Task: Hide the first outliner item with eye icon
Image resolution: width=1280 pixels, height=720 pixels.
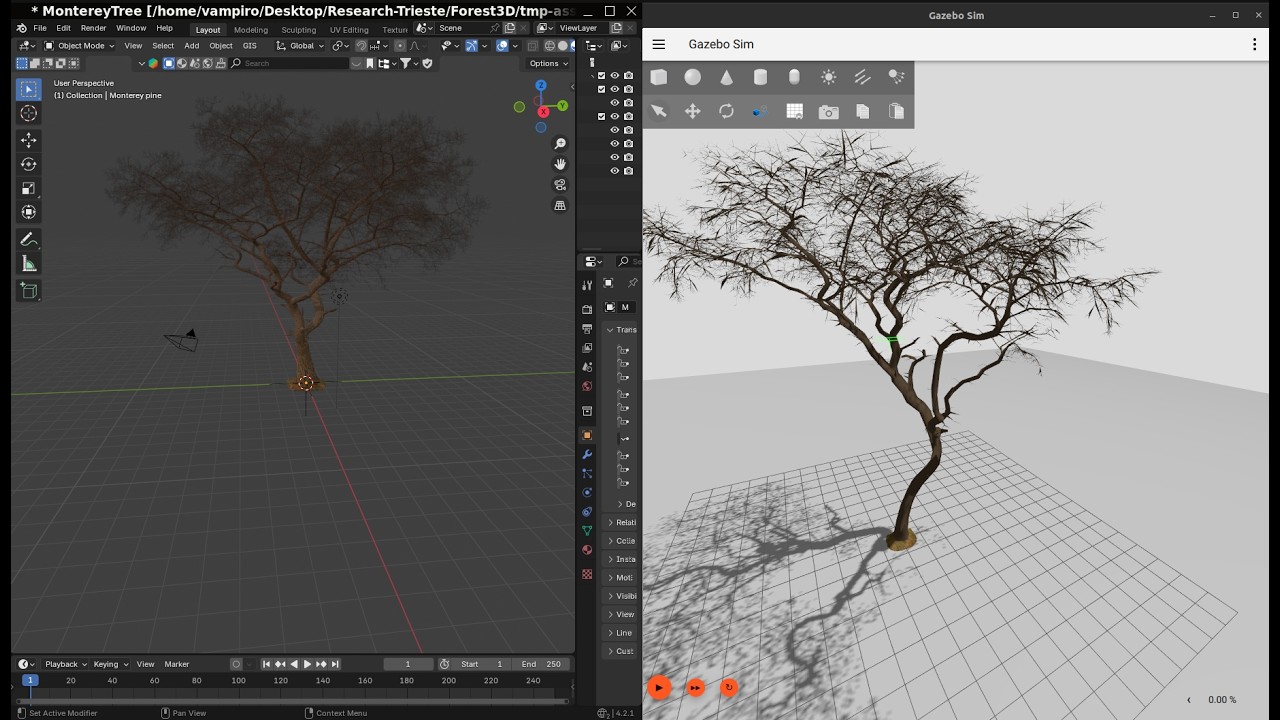Action: point(615,76)
